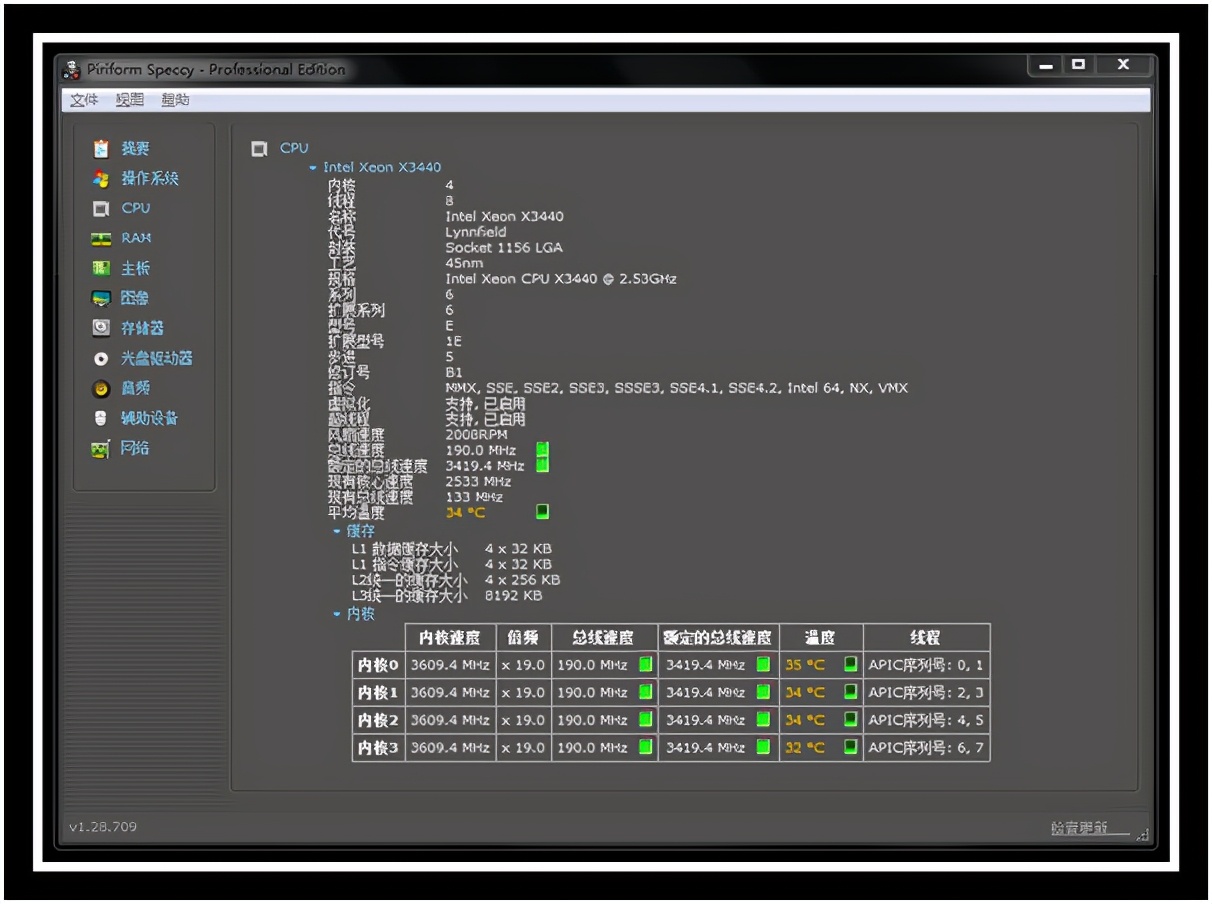Open the RAM memory stick icon
This screenshot has width=1212, height=904.
[x=101, y=239]
